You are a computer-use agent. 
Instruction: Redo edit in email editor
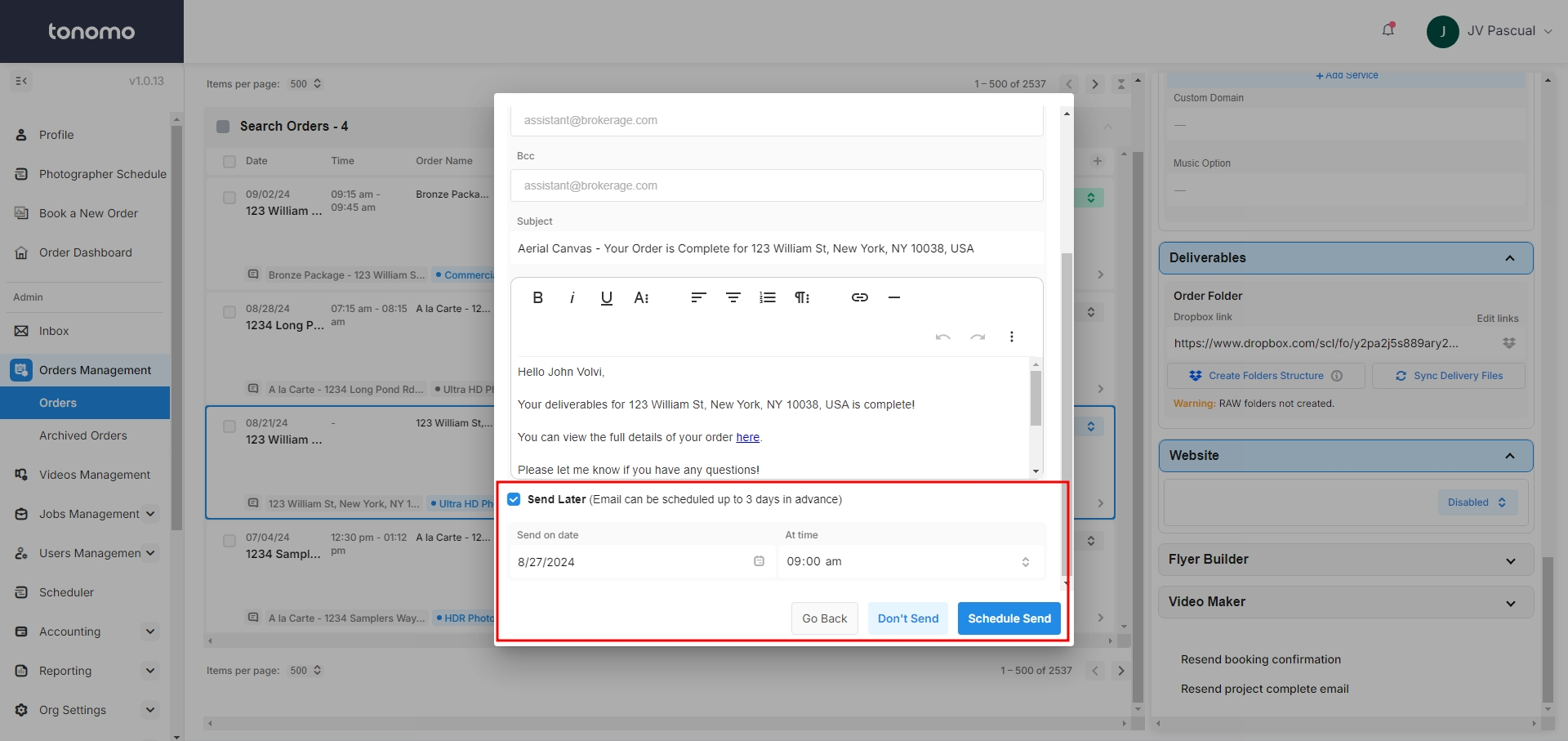(978, 337)
